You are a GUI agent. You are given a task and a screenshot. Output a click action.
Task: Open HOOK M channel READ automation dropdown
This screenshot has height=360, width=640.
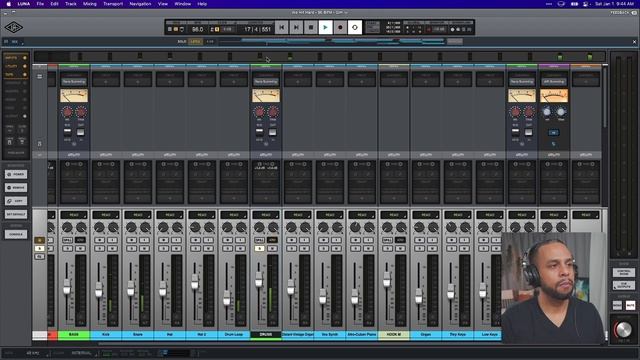tap(394, 215)
